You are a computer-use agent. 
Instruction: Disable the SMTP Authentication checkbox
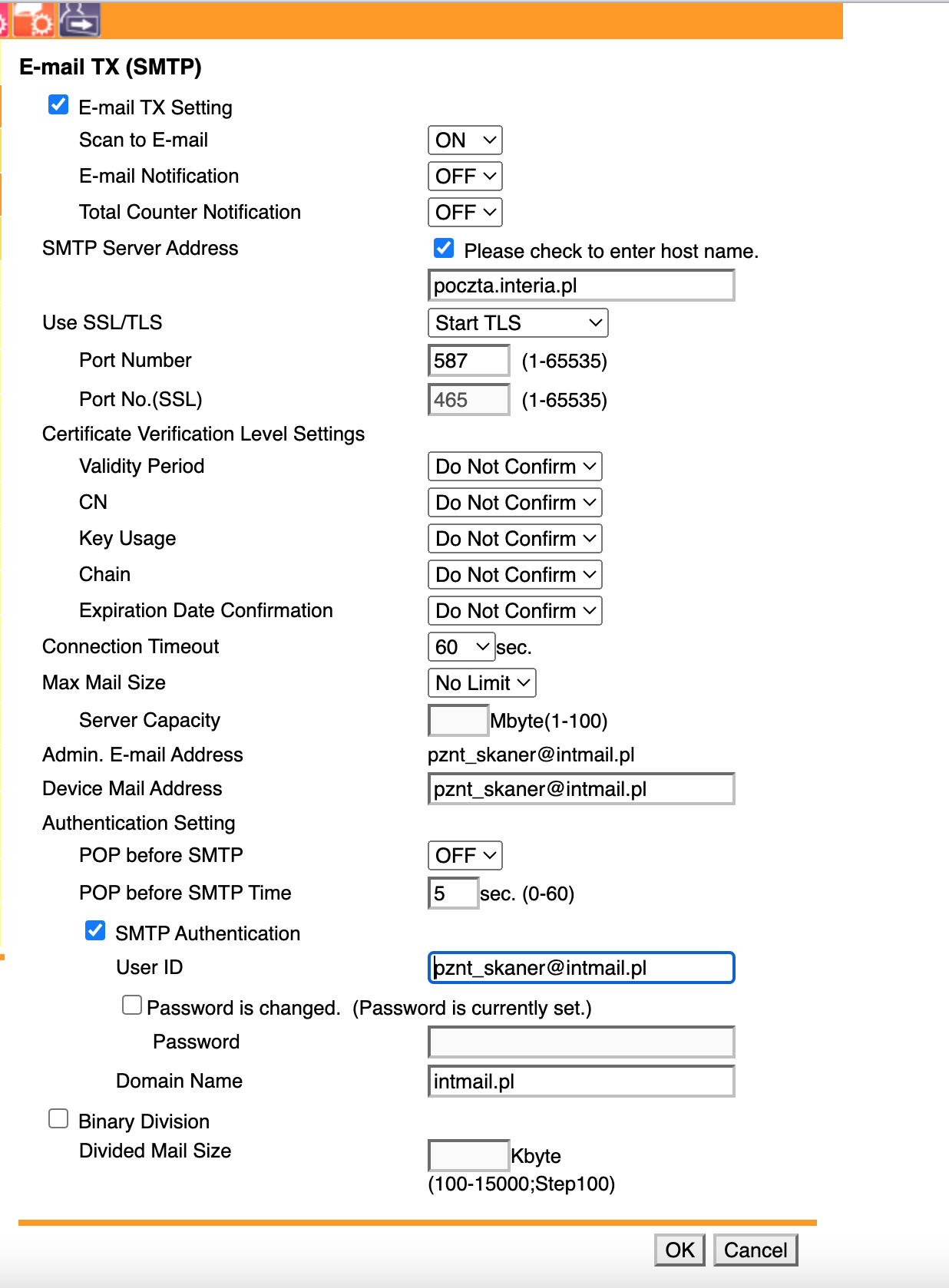[95, 931]
